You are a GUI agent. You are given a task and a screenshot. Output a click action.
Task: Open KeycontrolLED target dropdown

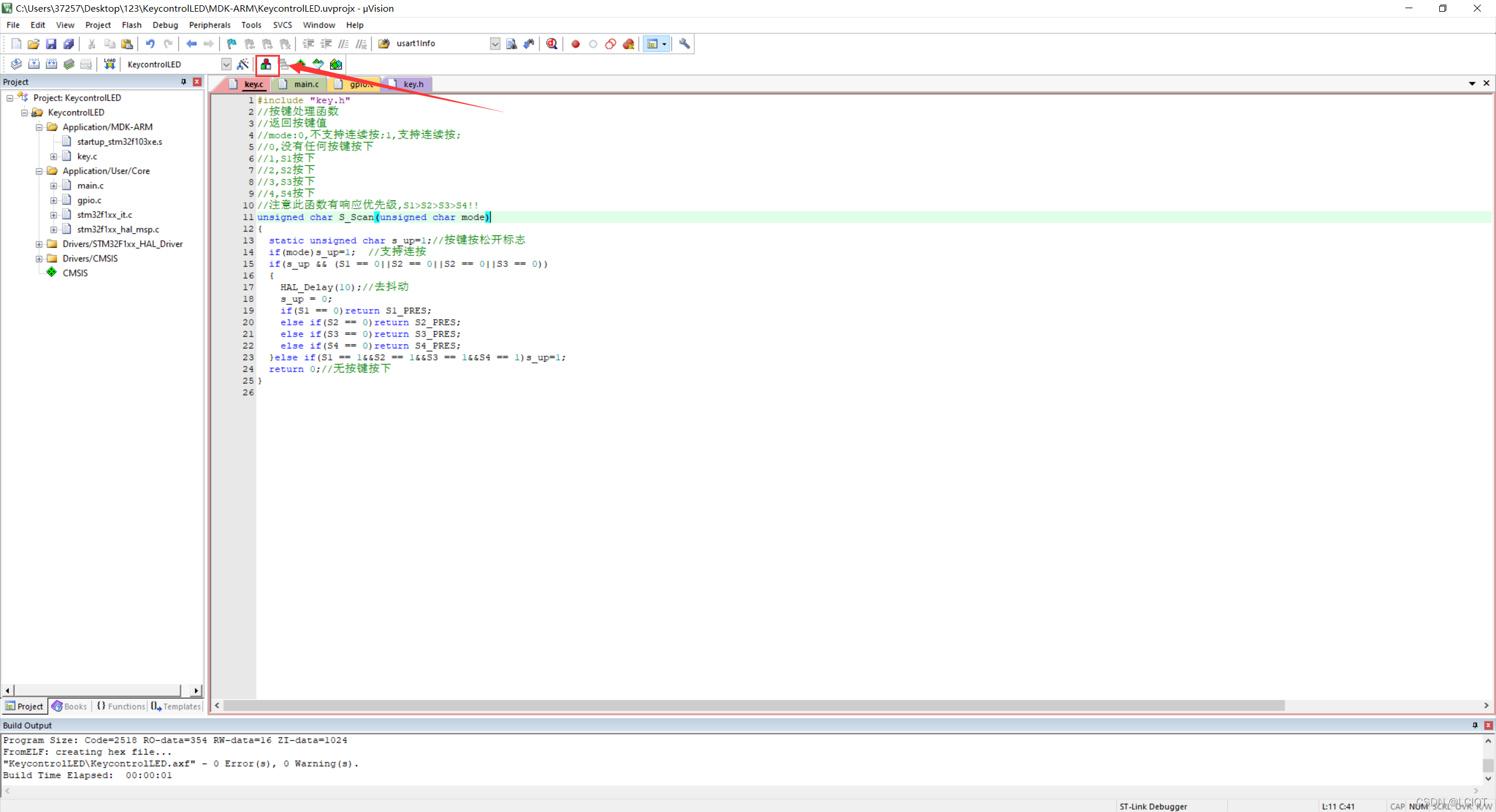click(226, 64)
